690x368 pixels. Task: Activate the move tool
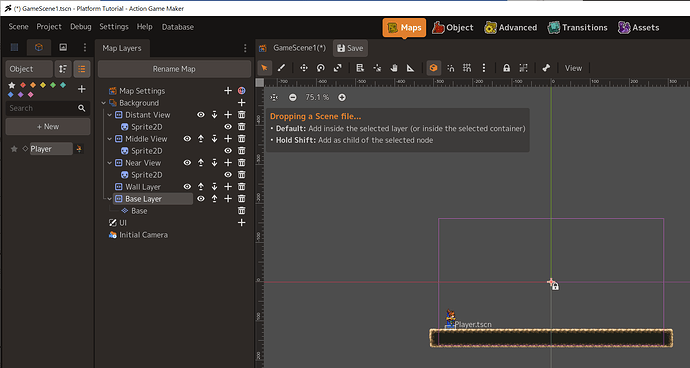pyautogui.click(x=304, y=68)
